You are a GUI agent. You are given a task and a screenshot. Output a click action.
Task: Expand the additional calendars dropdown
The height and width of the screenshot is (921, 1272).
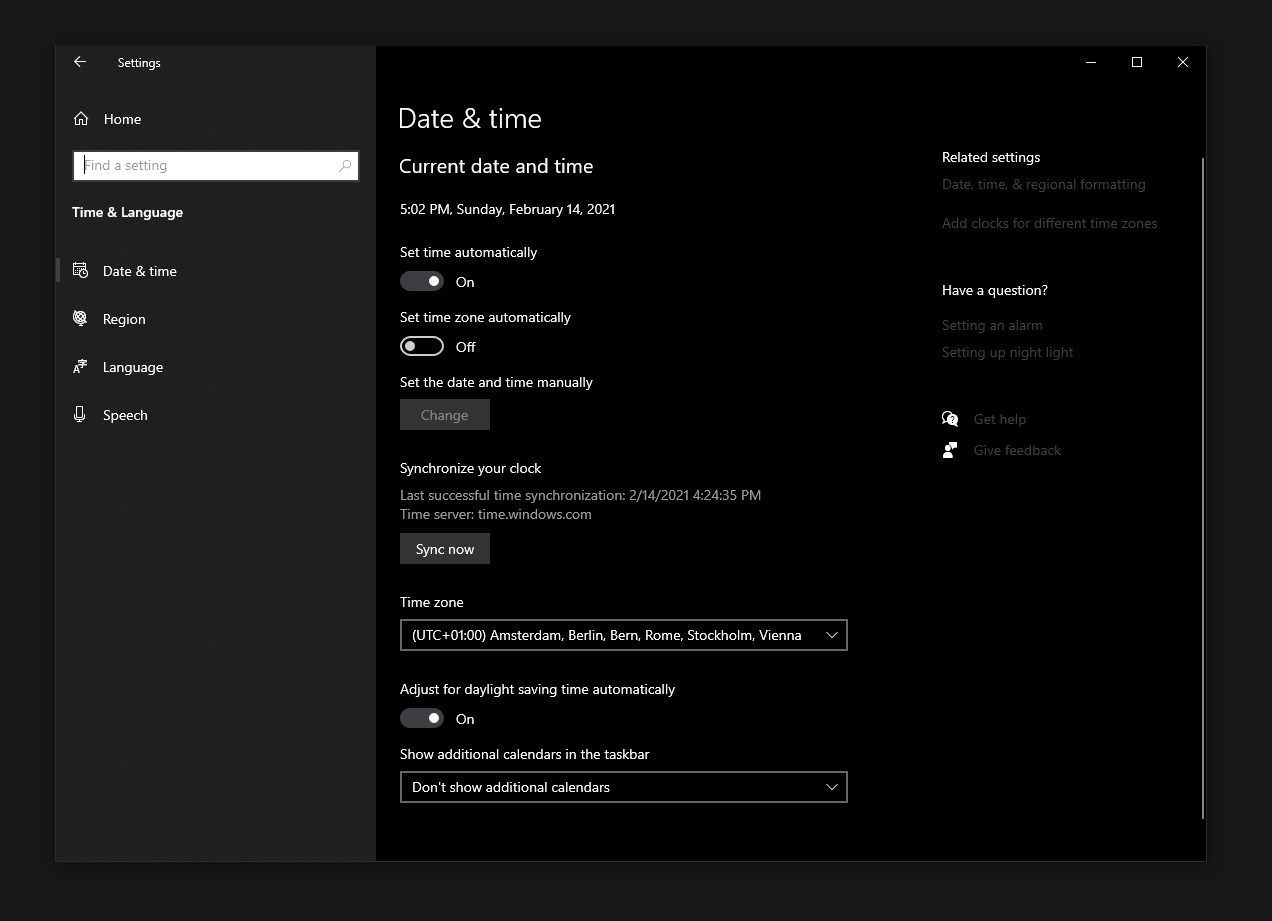click(624, 787)
